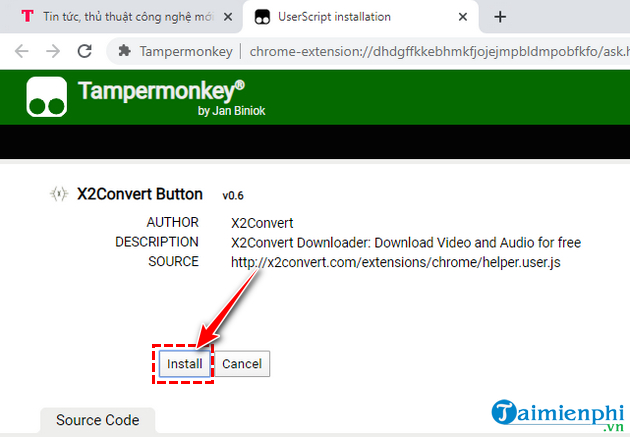Viewport: 630px width, 437px height.
Task: Click the X2Convert Button title
Action: [140, 194]
